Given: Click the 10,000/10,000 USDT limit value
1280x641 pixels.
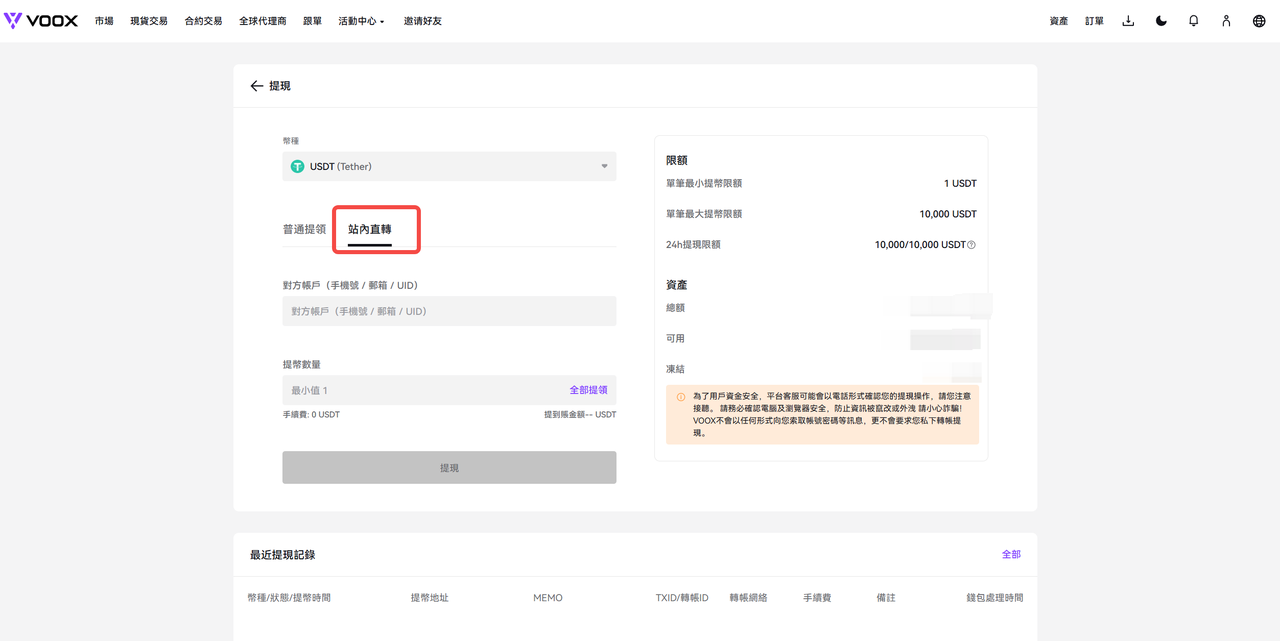Looking at the screenshot, I should click(x=920, y=245).
